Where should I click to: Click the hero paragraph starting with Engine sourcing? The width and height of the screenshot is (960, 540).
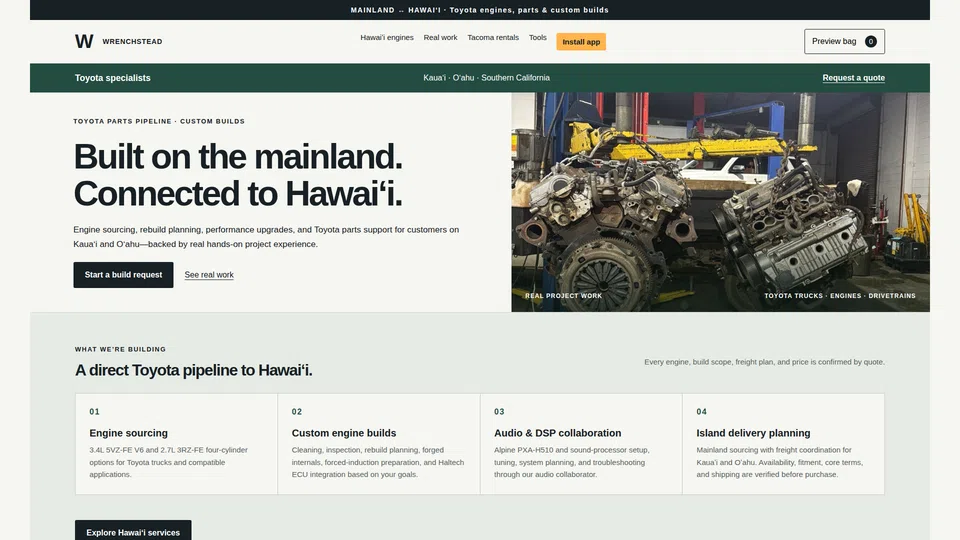click(x=266, y=237)
